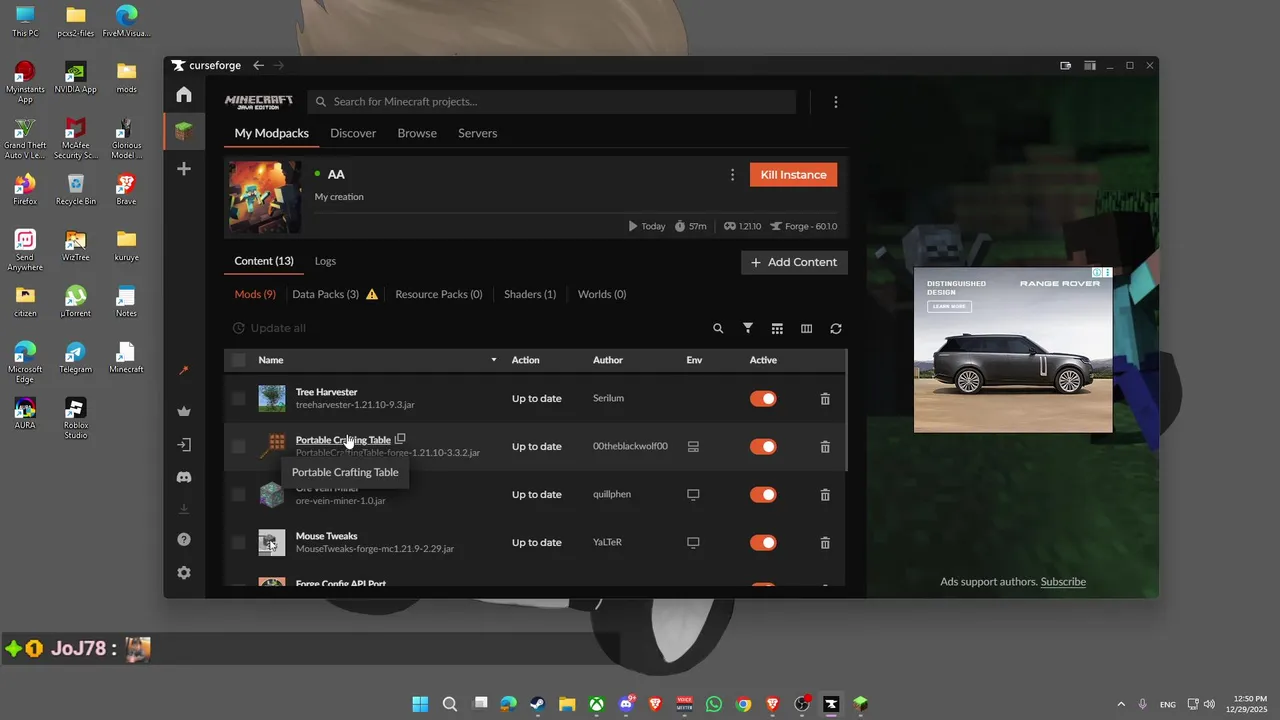Switch to Discover tab
Image resolution: width=1280 pixels, height=720 pixels.
353,133
